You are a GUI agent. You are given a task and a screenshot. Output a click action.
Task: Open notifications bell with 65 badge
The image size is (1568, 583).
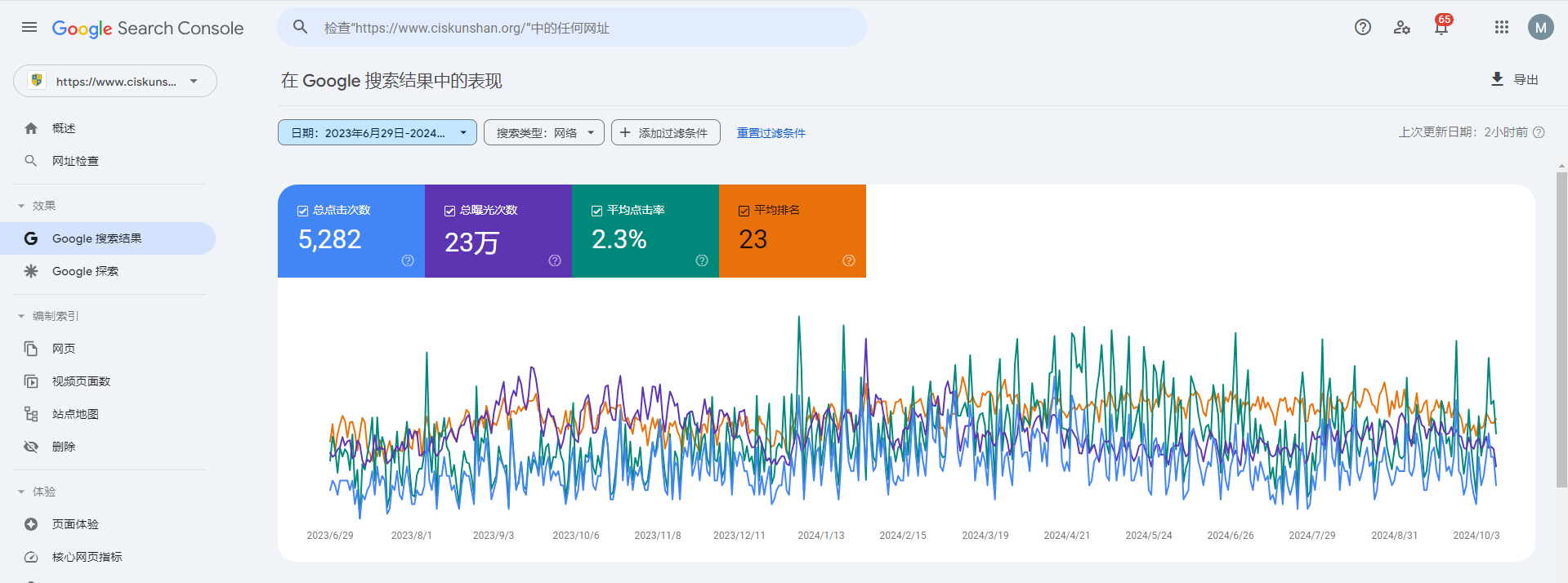(1441, 27)
